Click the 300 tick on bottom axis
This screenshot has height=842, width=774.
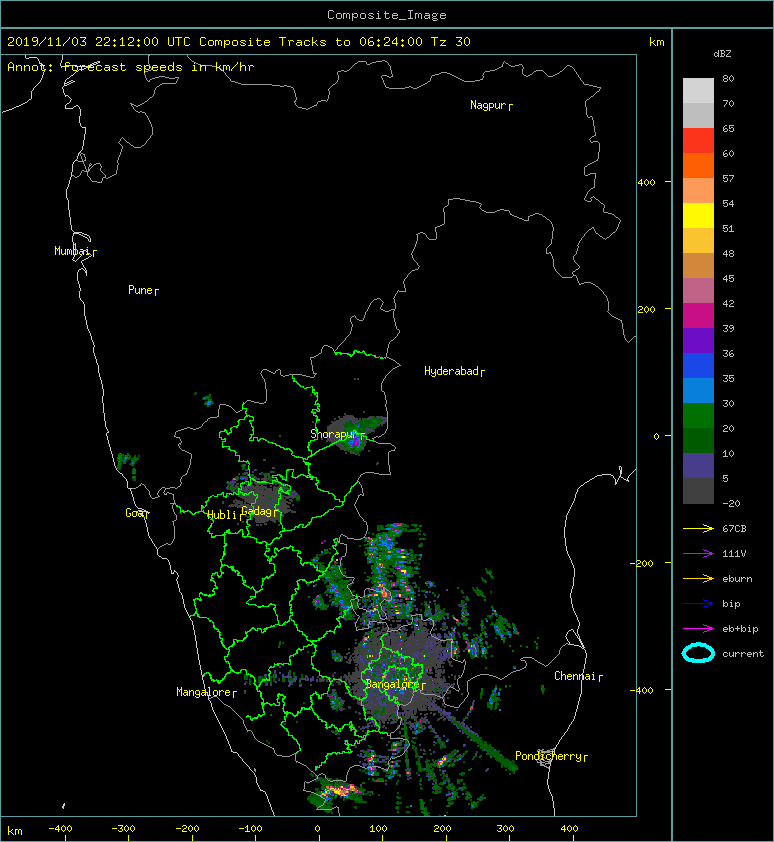click(x=505, y=829)
